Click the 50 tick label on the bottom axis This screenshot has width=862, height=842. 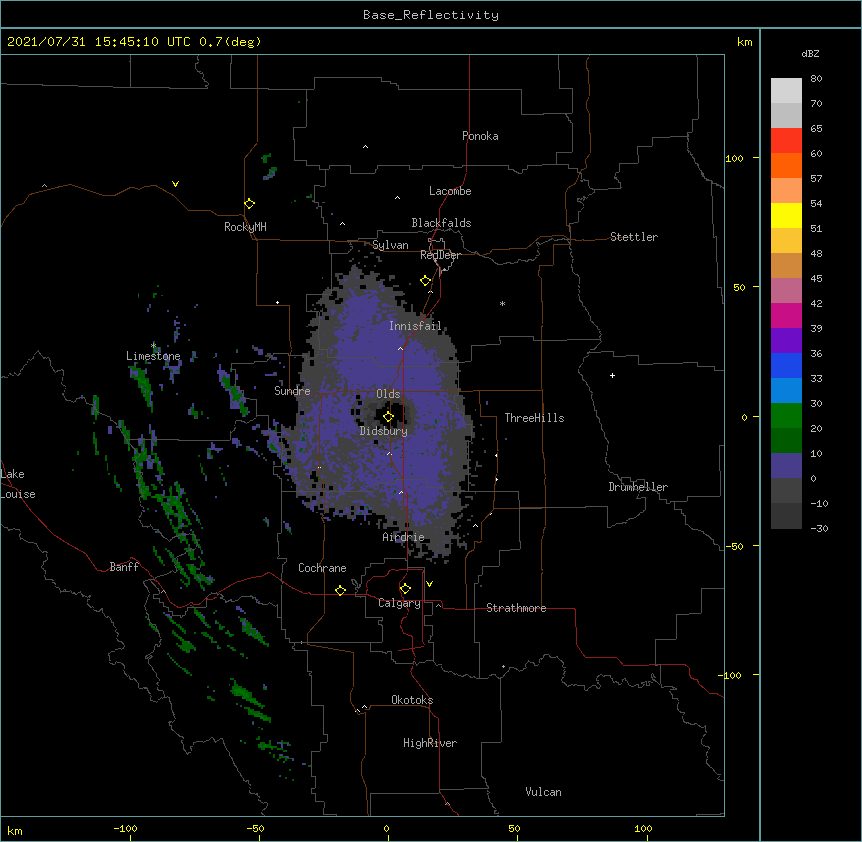pos(514,828)
